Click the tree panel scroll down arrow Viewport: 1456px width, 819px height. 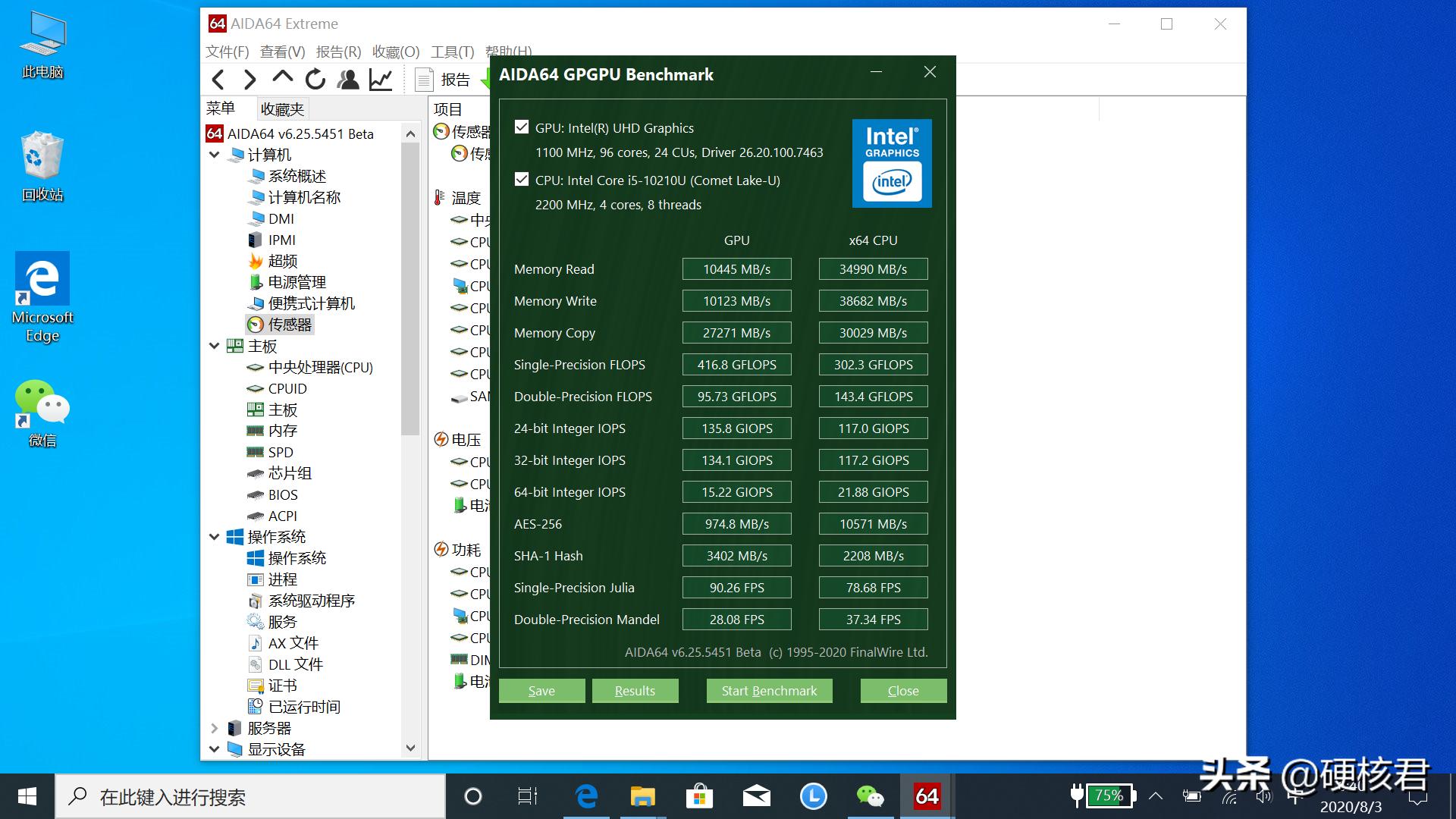(x=410, y=748)
